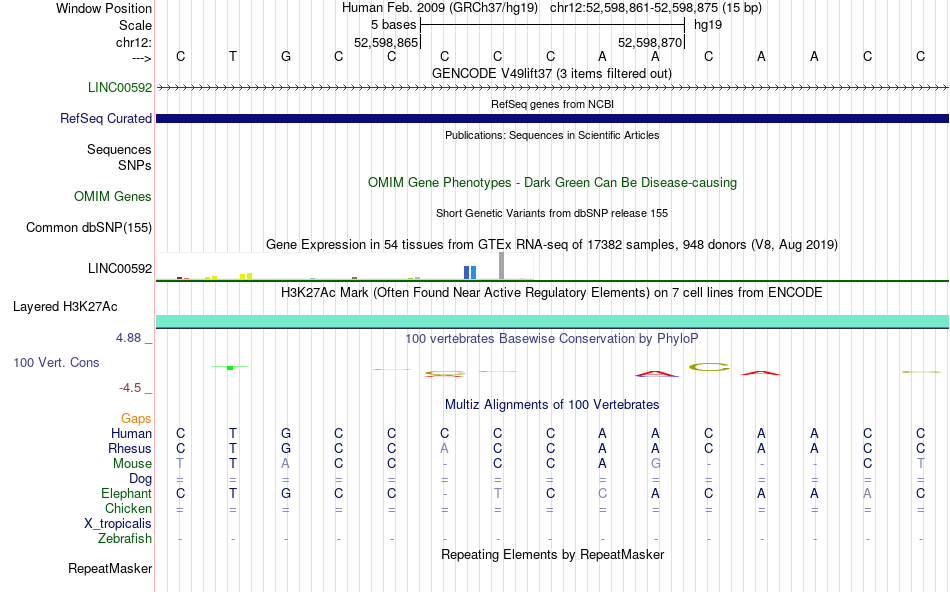Screen dimensions: 950x592
Task: Click the Repeating Elements by RepeatMasker title
Action: [553, 554]
